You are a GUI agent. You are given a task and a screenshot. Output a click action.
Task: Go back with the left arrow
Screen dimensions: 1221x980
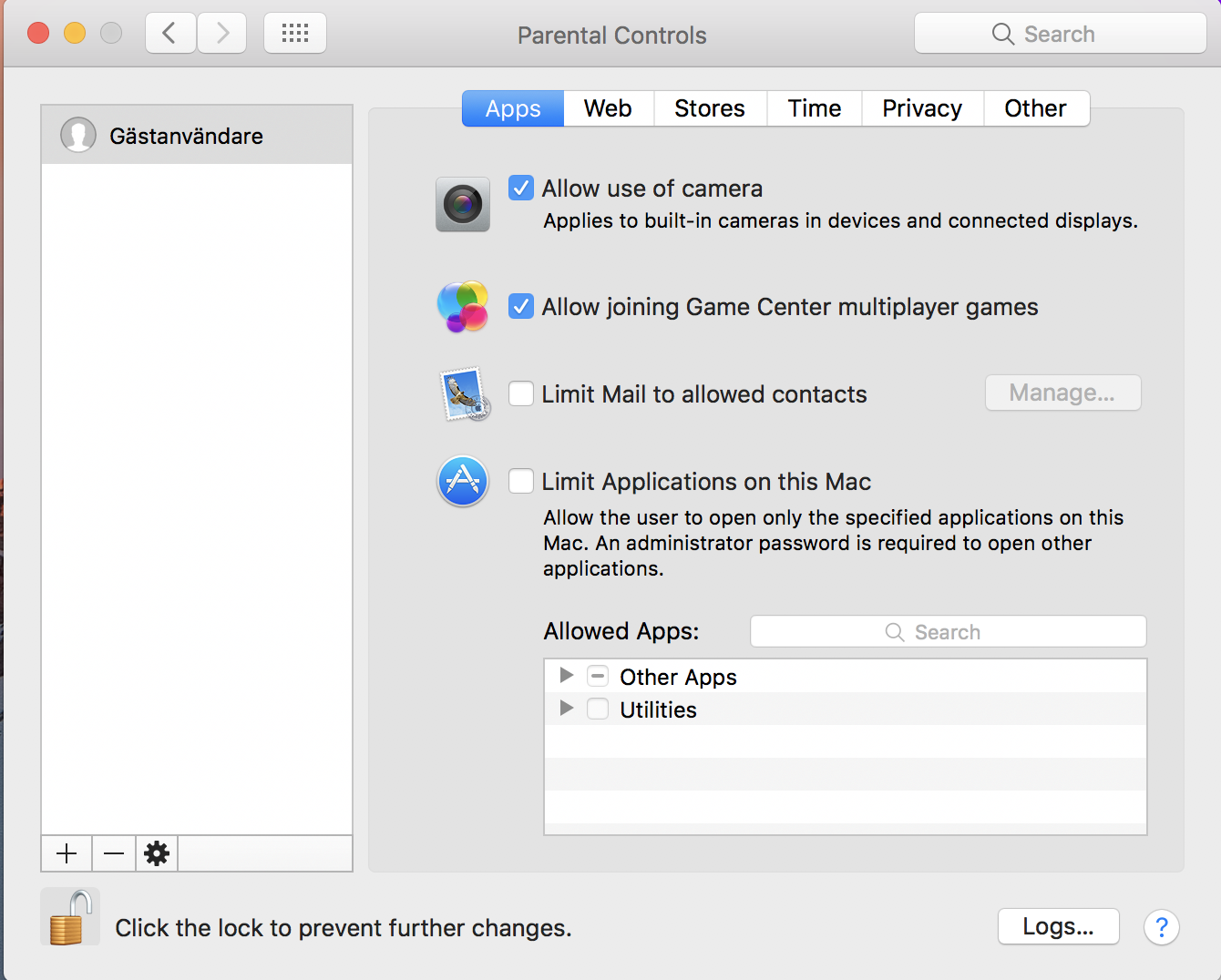click(x=170, y=34)
